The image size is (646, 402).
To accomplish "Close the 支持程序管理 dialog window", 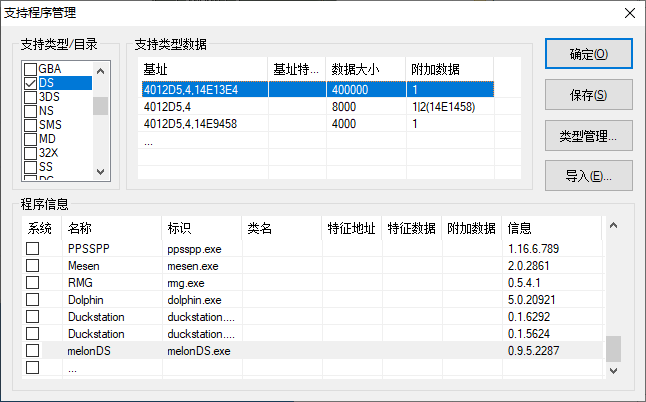I will point(628,13).
